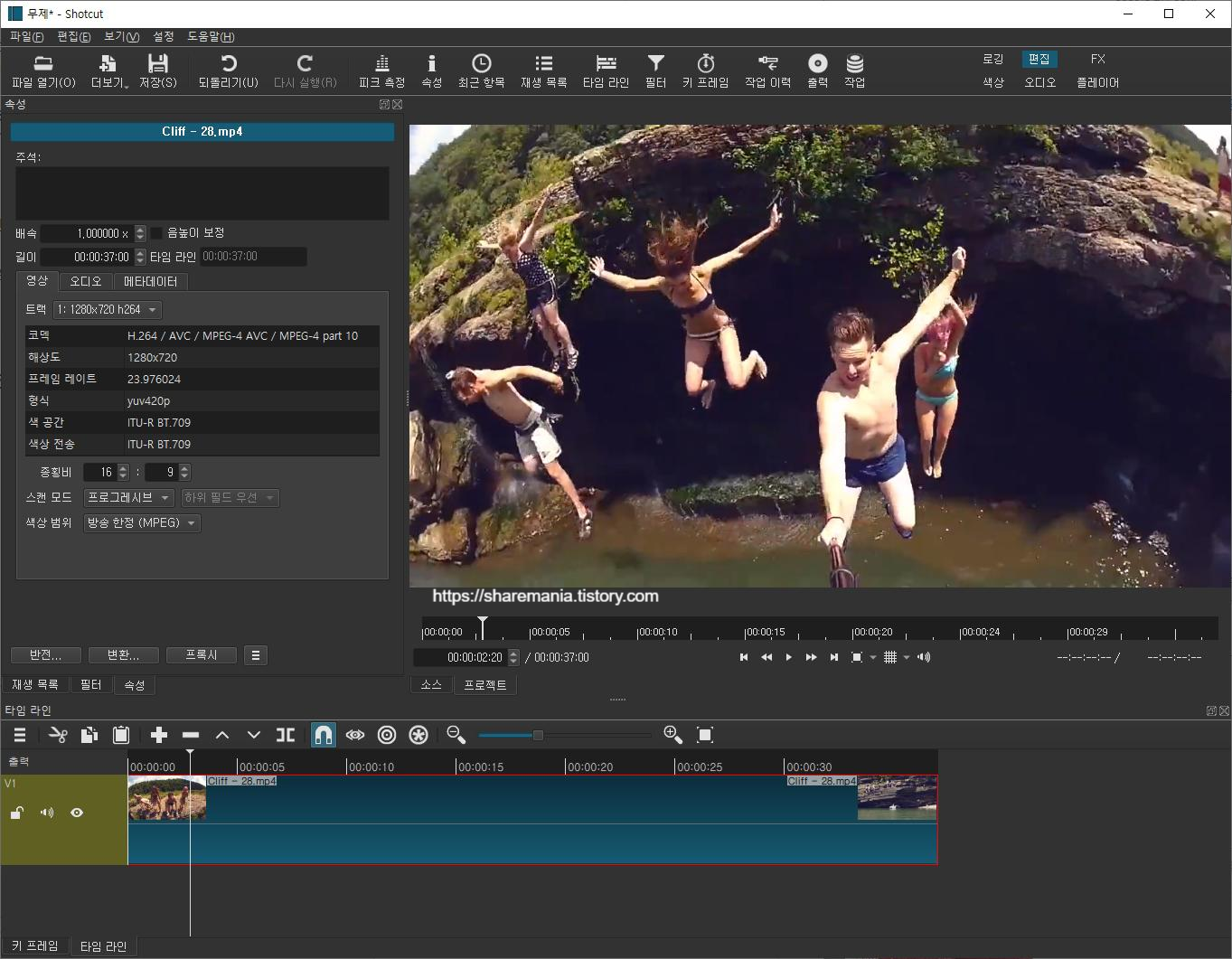This screenshot has width=1232, height=959.
Task: Switch to the 메타데이터 tab
Action: tap(150, 282)
